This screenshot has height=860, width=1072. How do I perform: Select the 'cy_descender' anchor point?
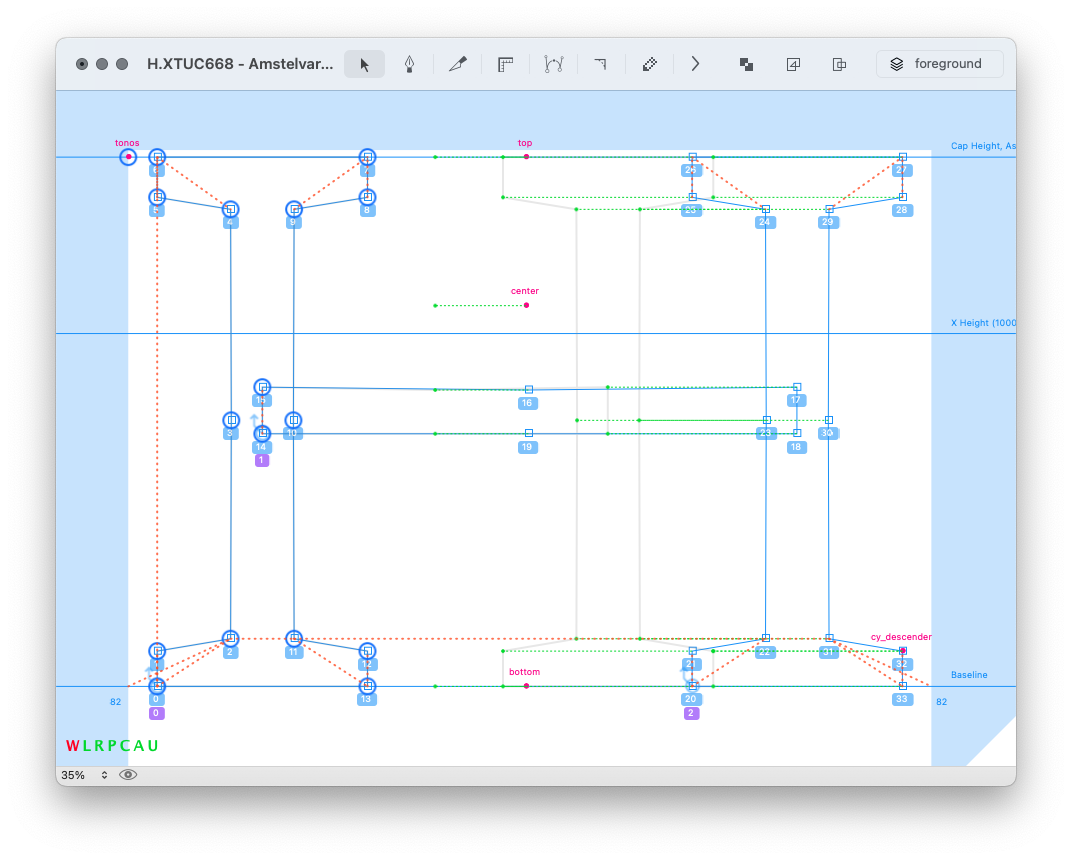tap(903, 650)
